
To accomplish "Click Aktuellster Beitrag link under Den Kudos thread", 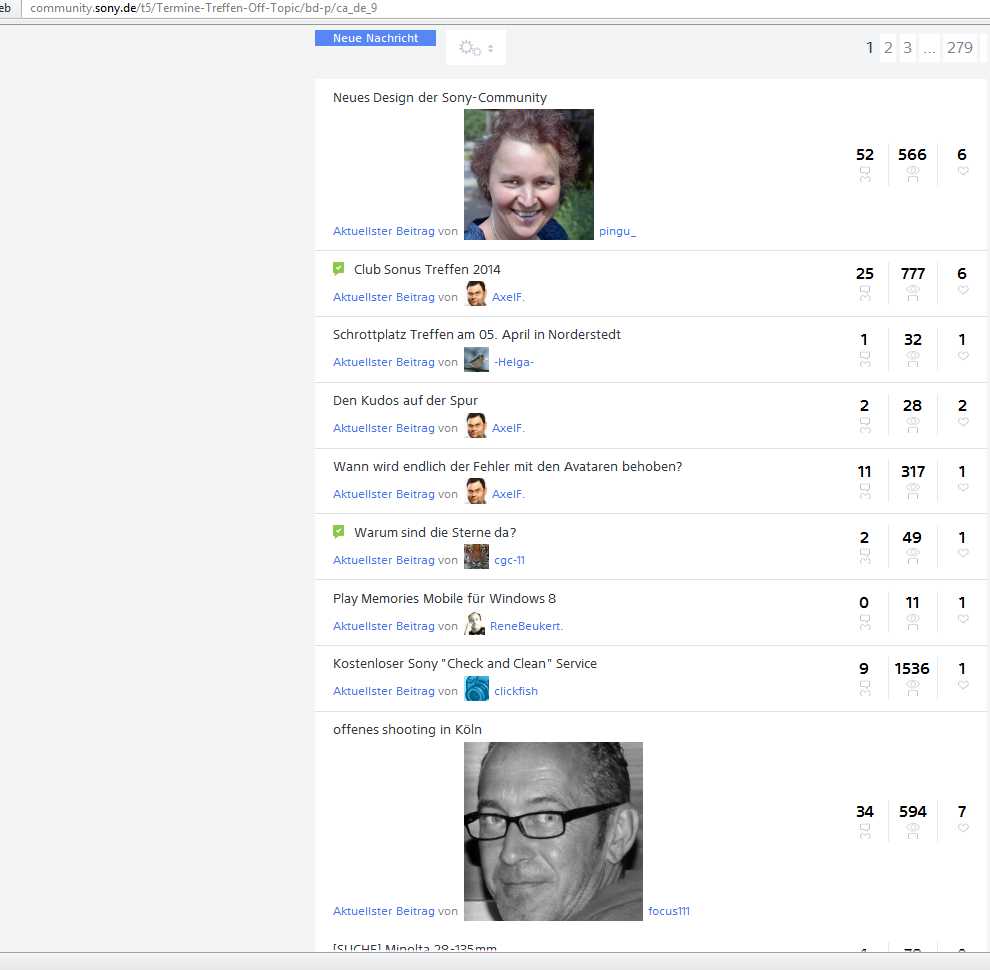I will click(383, 428).
